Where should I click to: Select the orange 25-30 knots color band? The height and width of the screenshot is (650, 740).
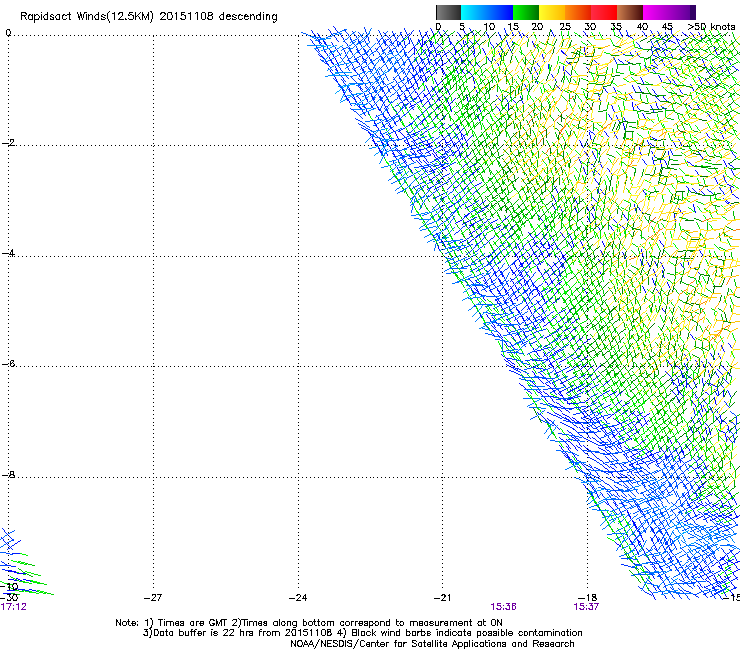pyautogui.click(x=578, y=12)
